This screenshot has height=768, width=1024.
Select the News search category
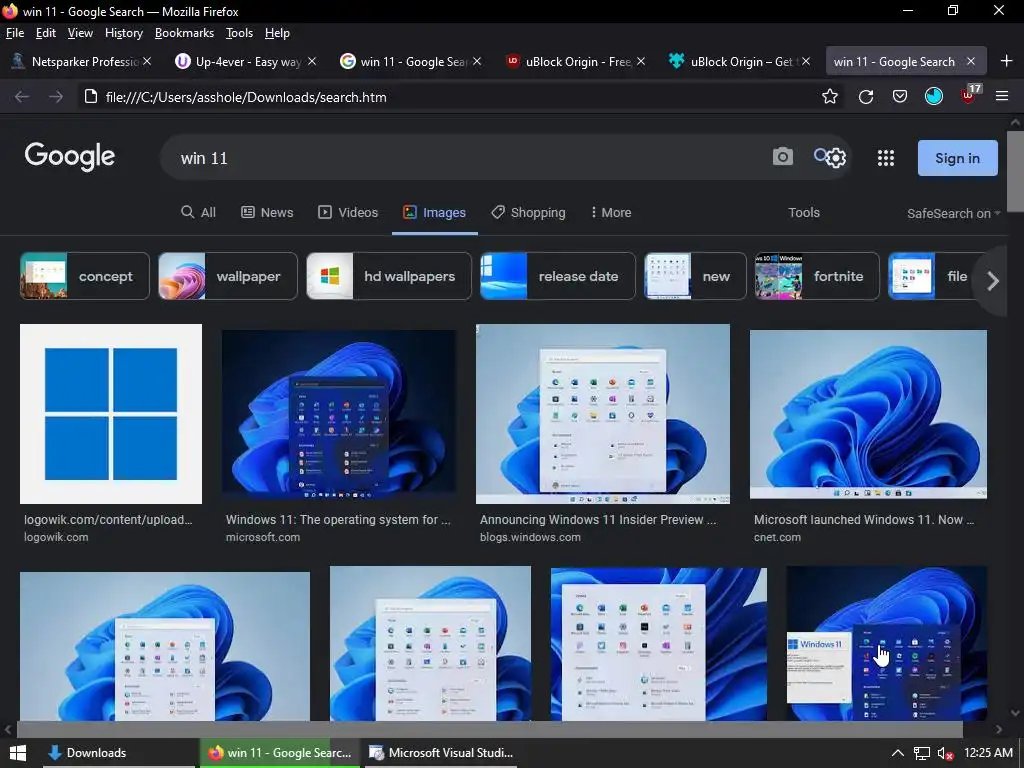267,212
